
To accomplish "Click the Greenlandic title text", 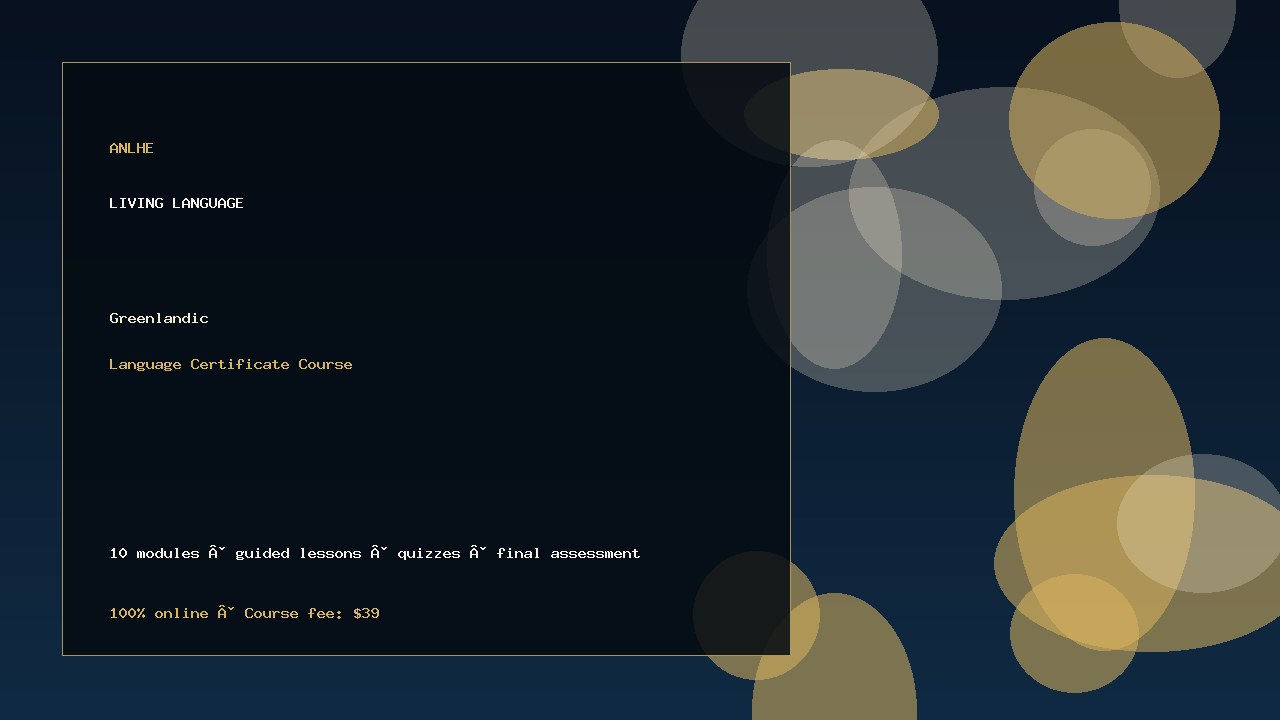I will click(159, 318).
